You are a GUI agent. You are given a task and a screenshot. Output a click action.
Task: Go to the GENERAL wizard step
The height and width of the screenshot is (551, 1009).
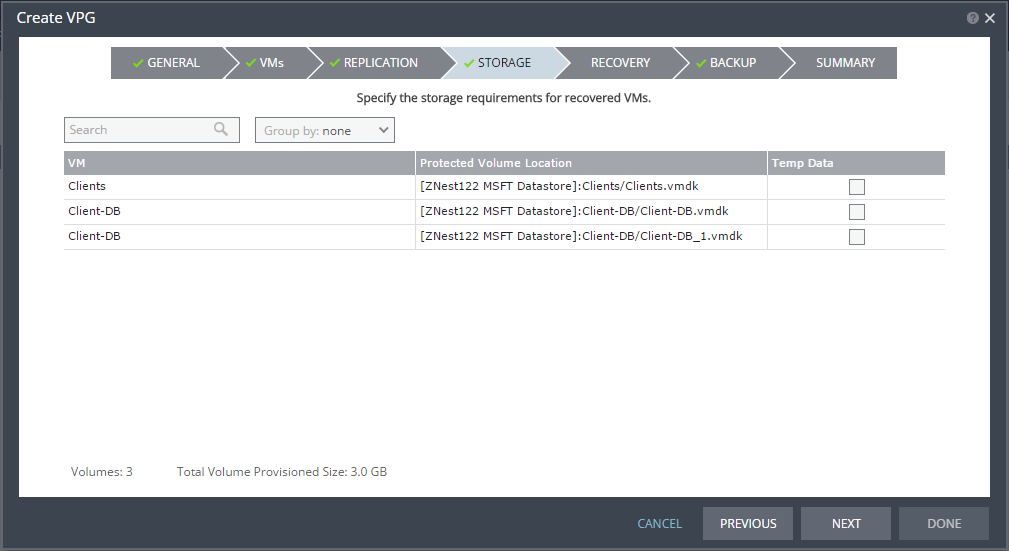167,63
